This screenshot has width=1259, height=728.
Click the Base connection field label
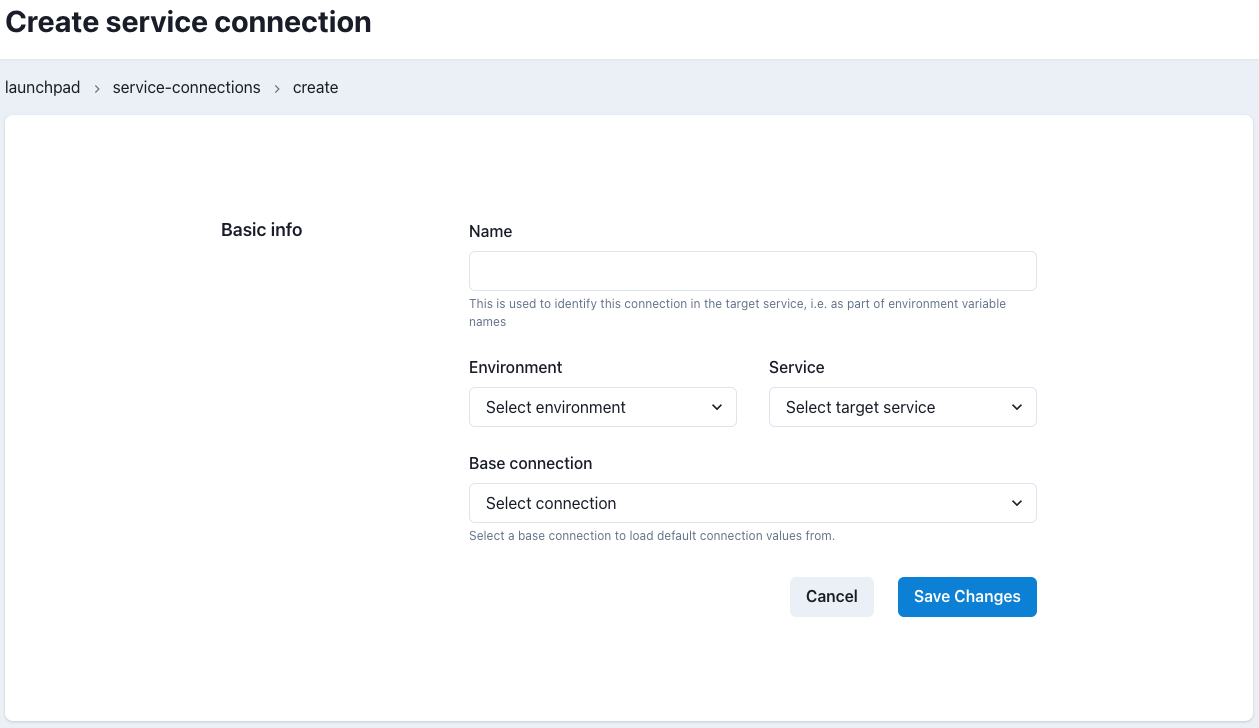click(x=530, y=463)
